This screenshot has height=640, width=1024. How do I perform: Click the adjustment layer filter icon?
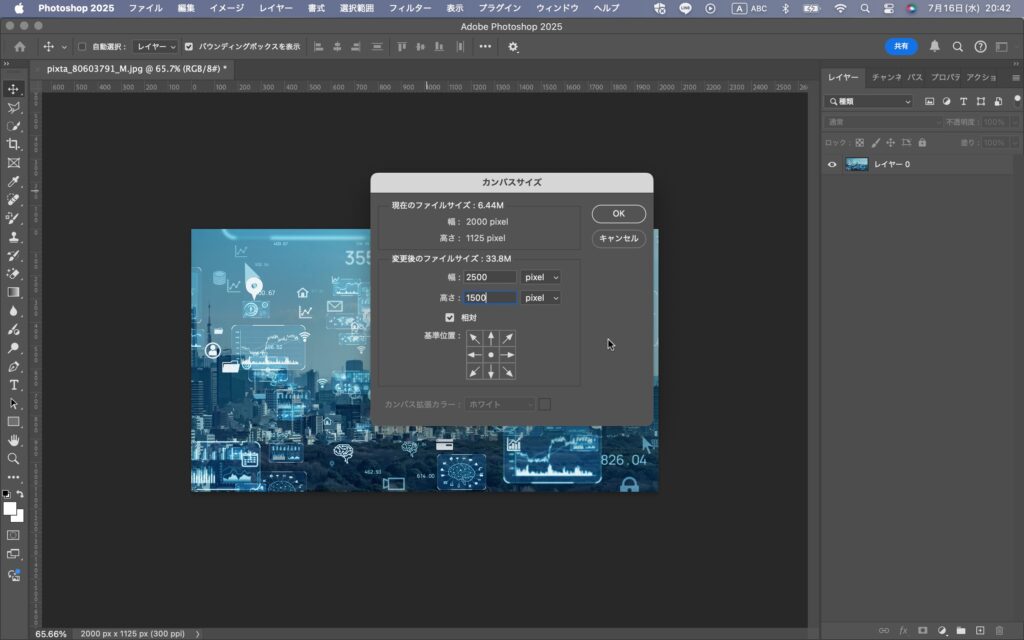click(946, 101)
